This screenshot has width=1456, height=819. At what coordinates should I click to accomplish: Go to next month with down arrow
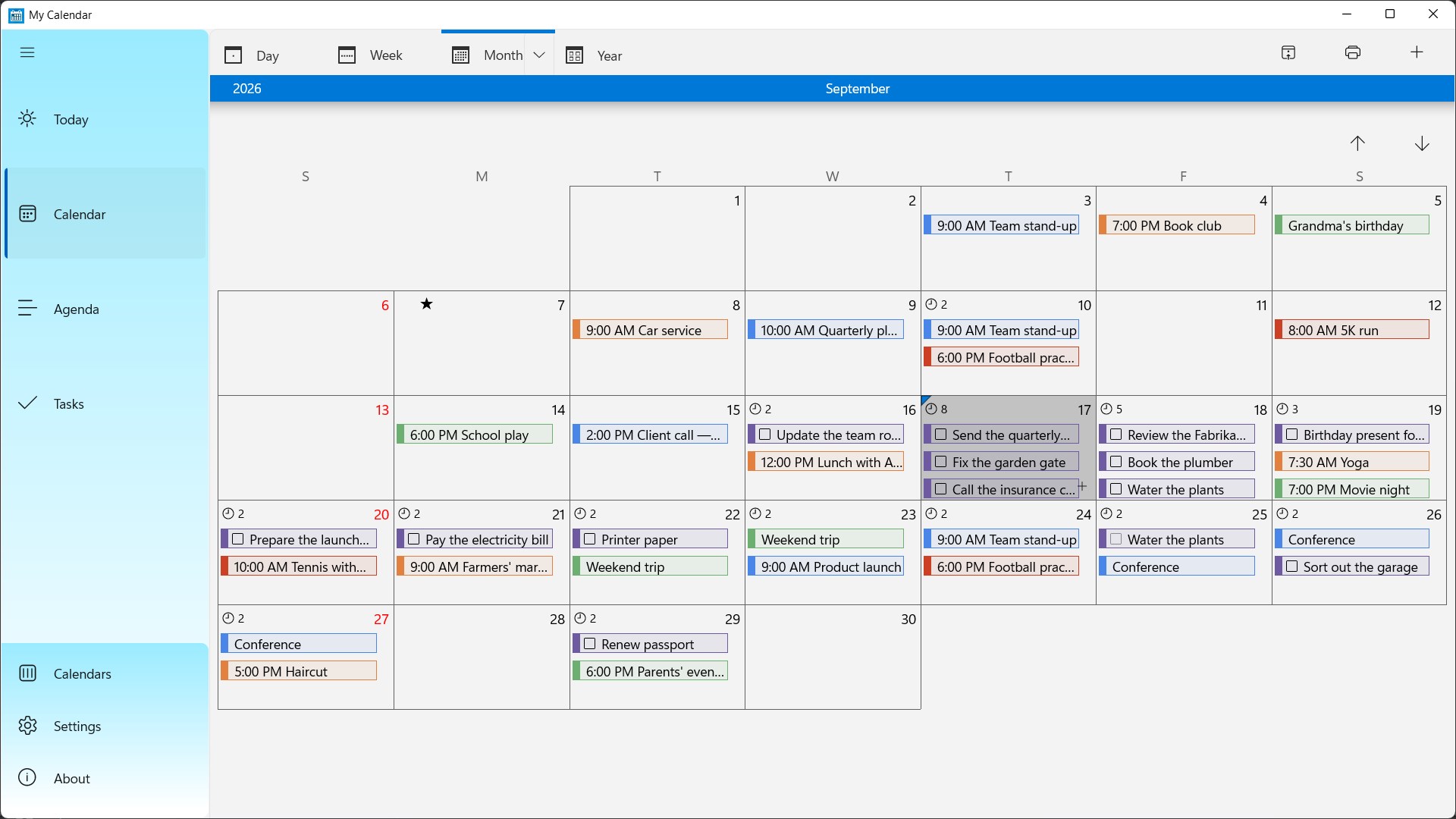click(x=1422, y=143)
